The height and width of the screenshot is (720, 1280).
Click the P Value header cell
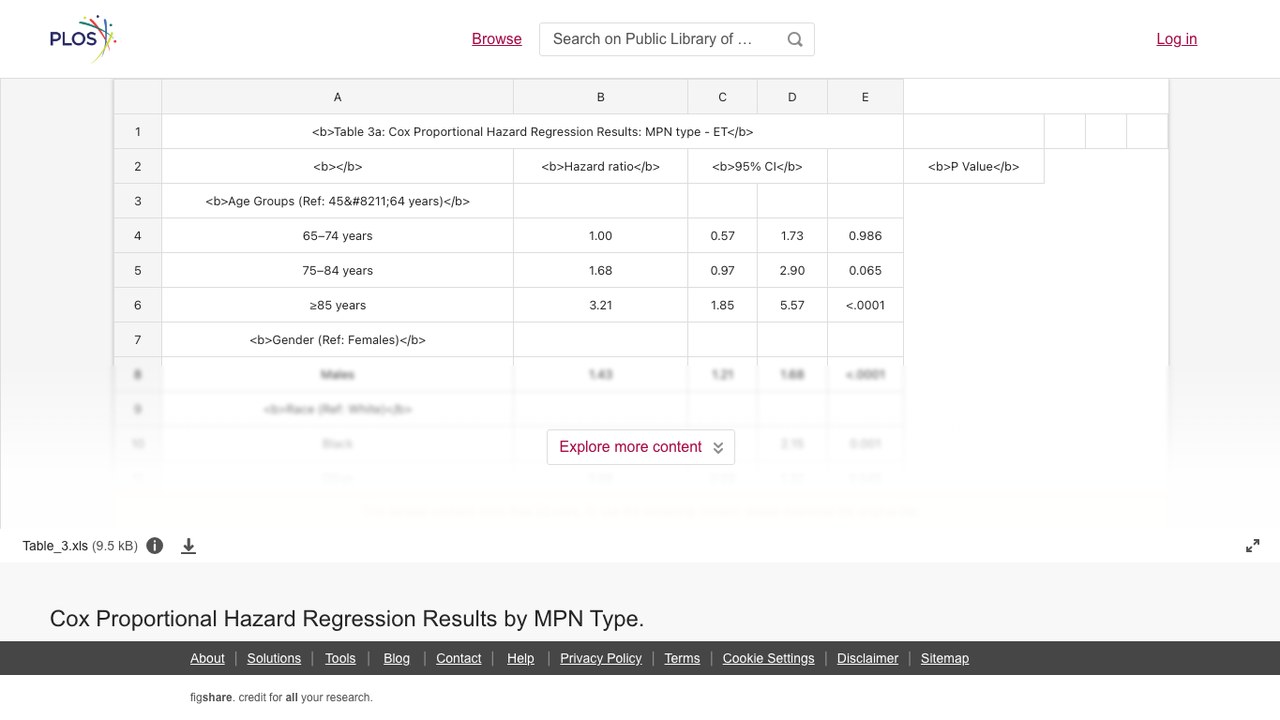click(x=973, y=167)
